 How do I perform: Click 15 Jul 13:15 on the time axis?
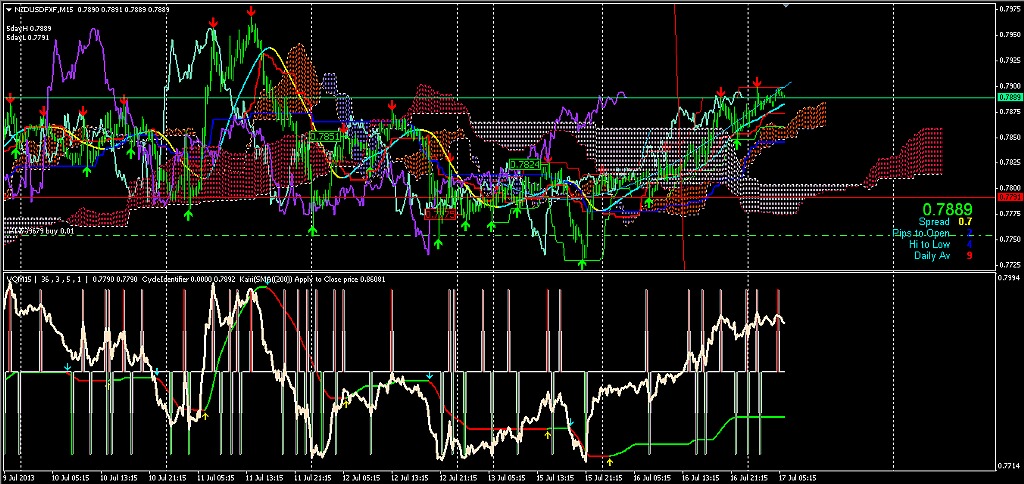[557, 478]
